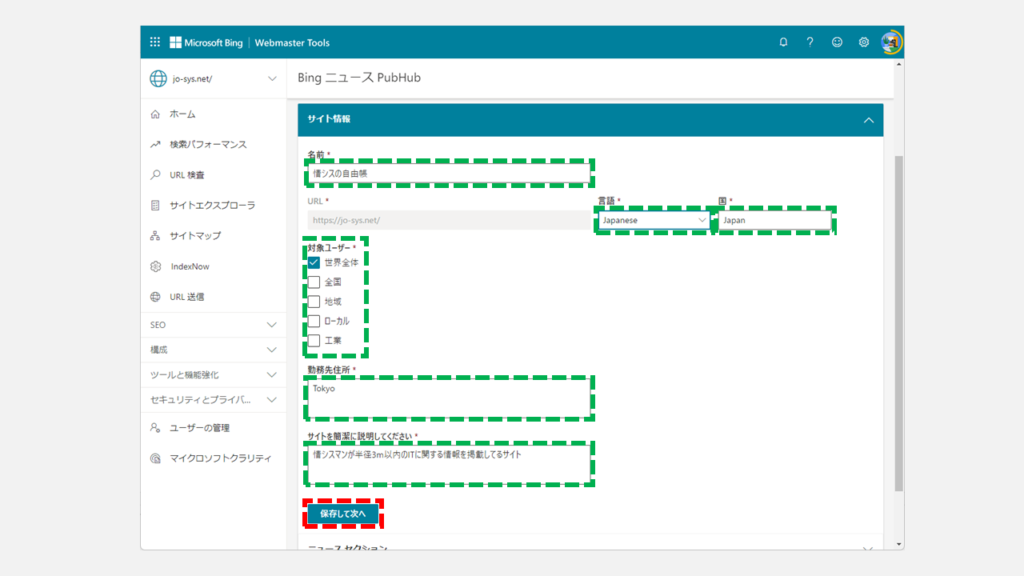
Task: Click the Microsoft Bing logo
Action: (x=207, y=43)
